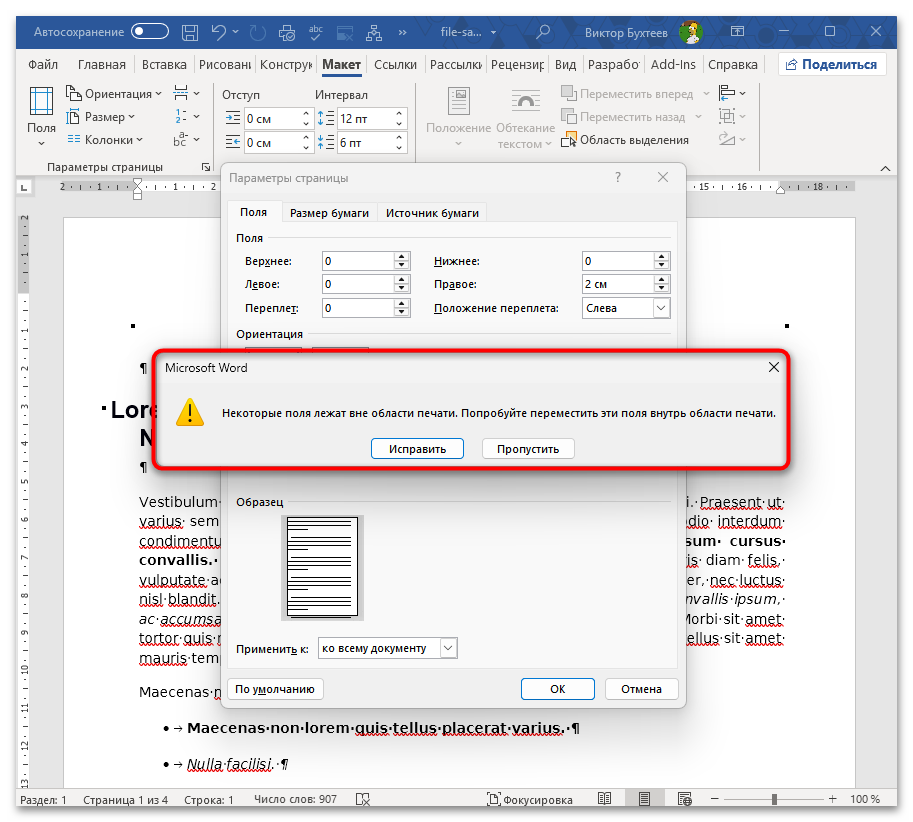Adjust the zoom slider in the status bar
Screen dimensions: 913x822
(774, 799)
